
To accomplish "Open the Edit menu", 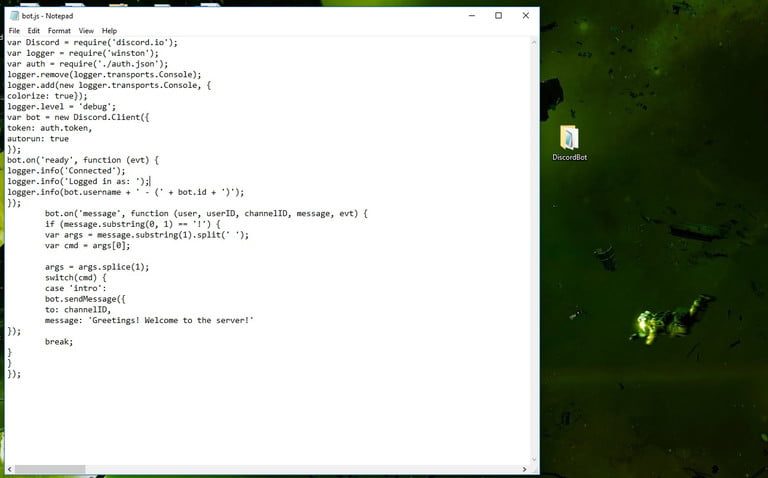I will [34, 31].
